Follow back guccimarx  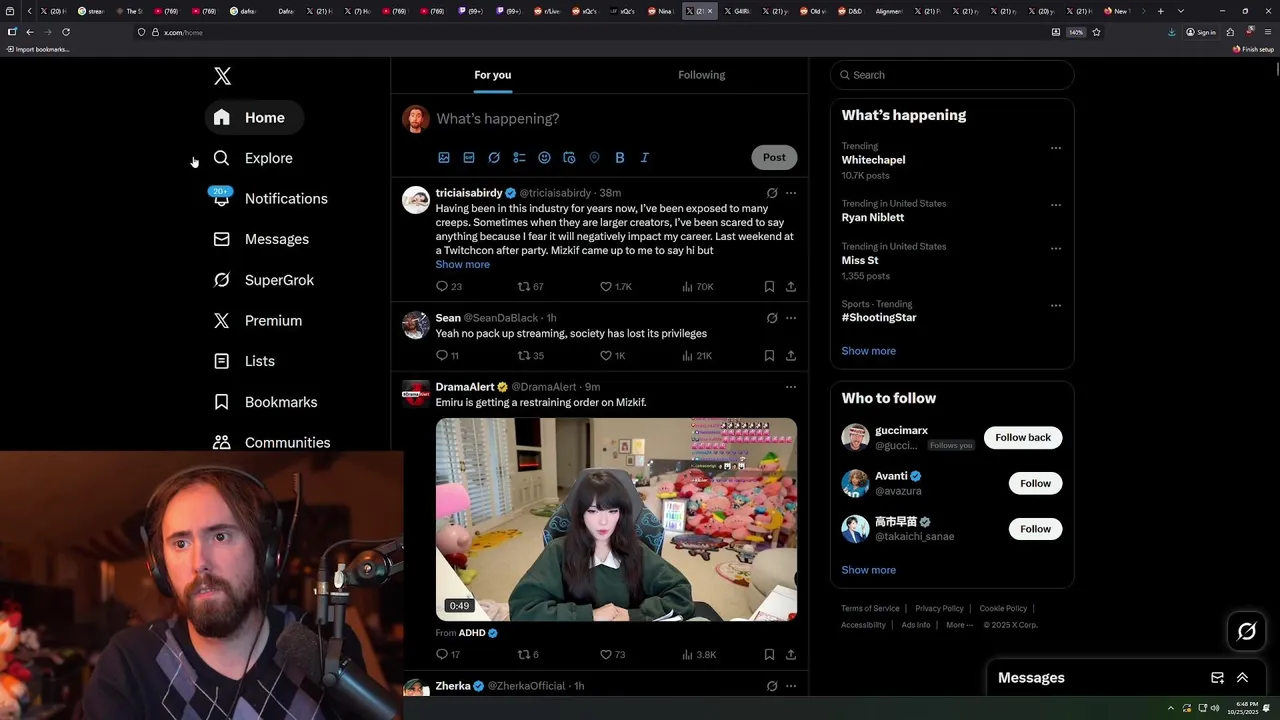[x=1023, y=438]
